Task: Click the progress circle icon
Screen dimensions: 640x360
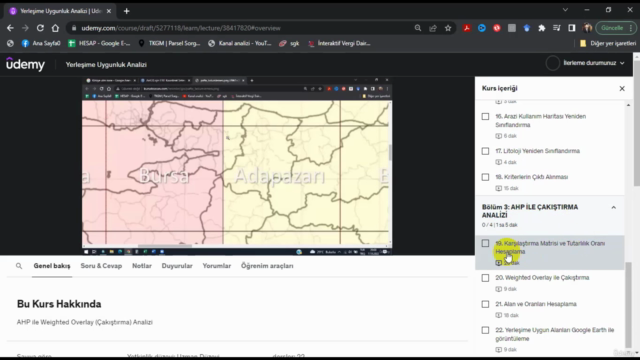Action: (x=553, y=63)
